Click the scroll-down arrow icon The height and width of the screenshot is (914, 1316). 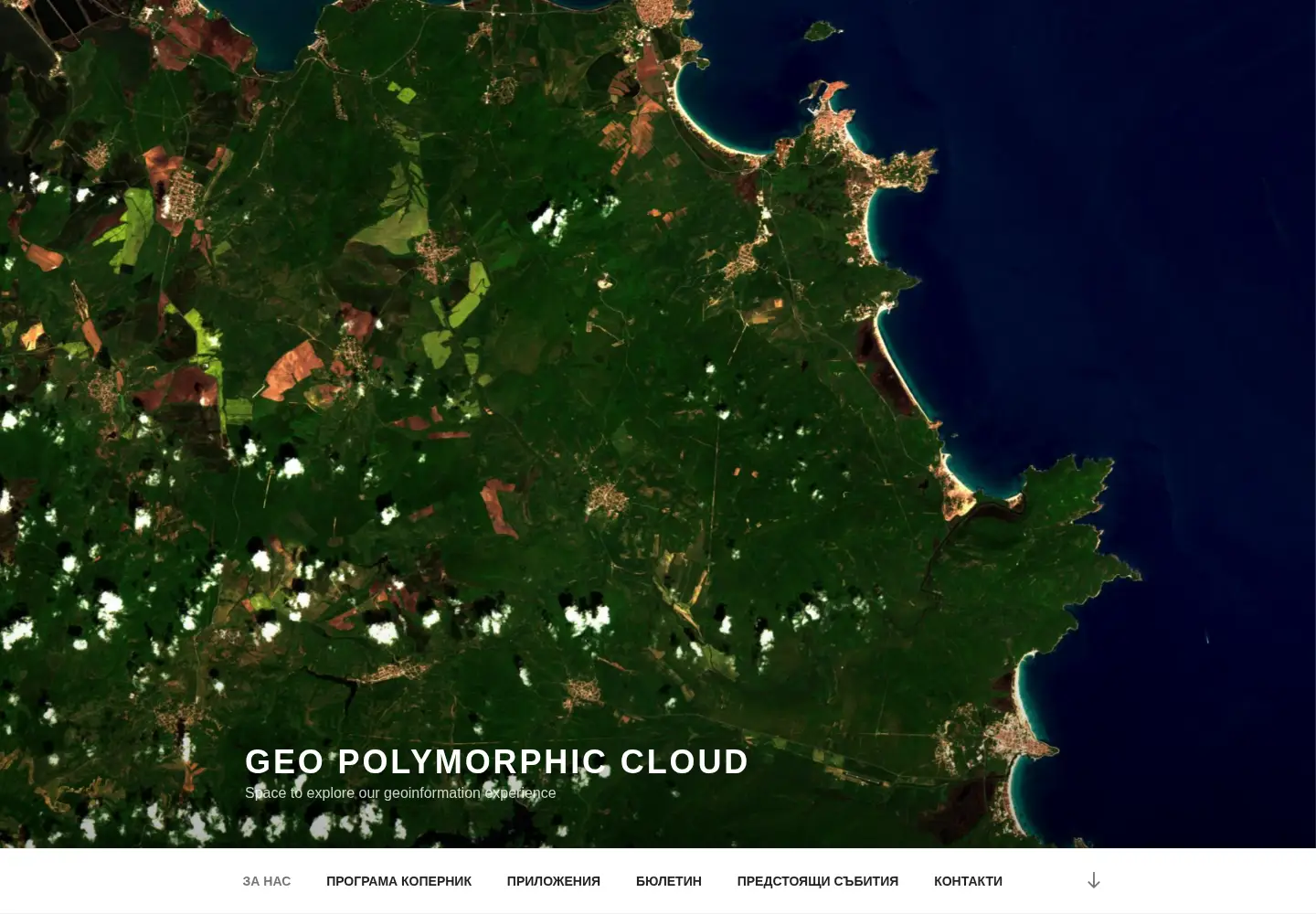pos(1093,880)
